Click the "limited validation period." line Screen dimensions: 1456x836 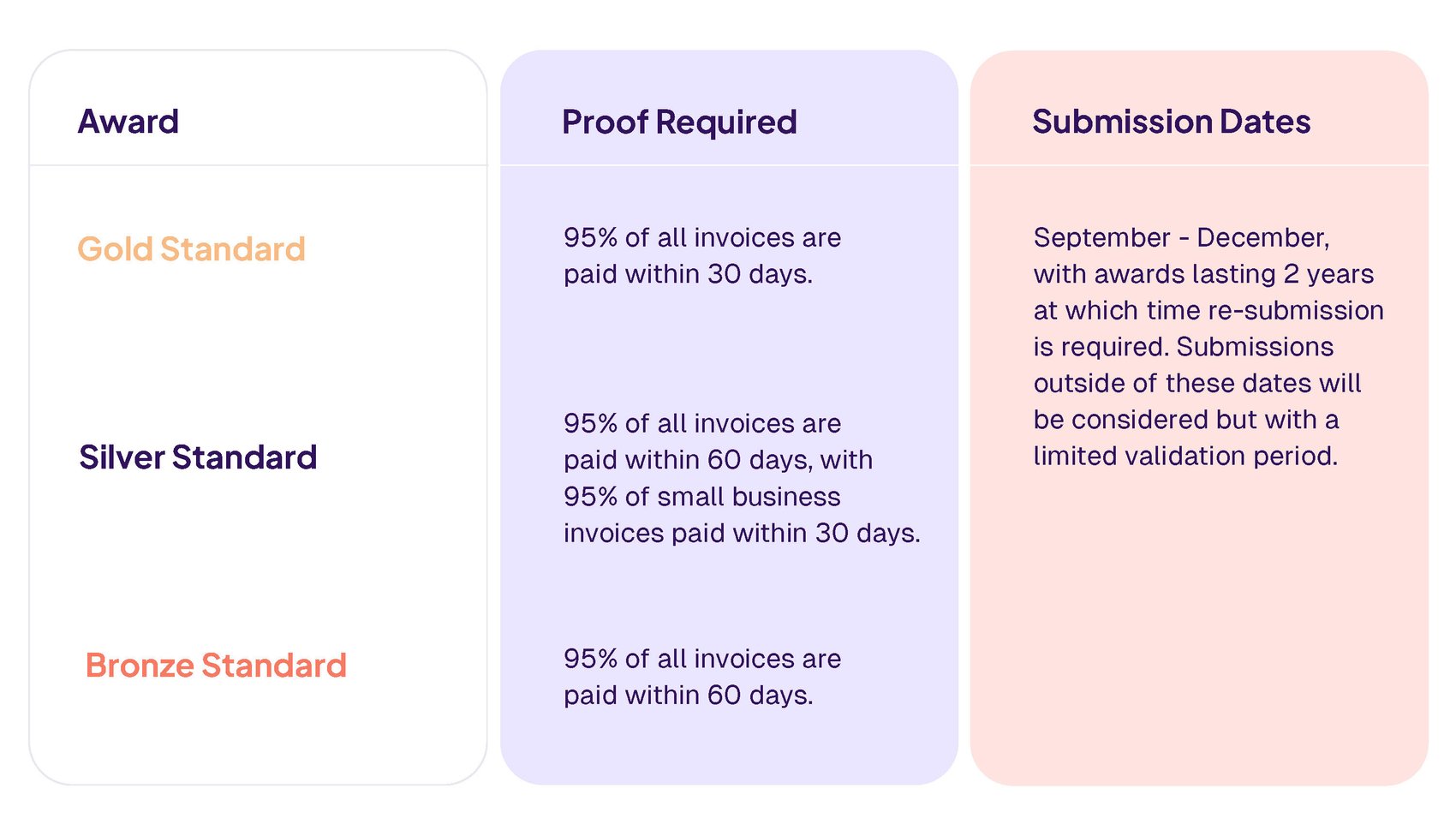[1185, 456]
